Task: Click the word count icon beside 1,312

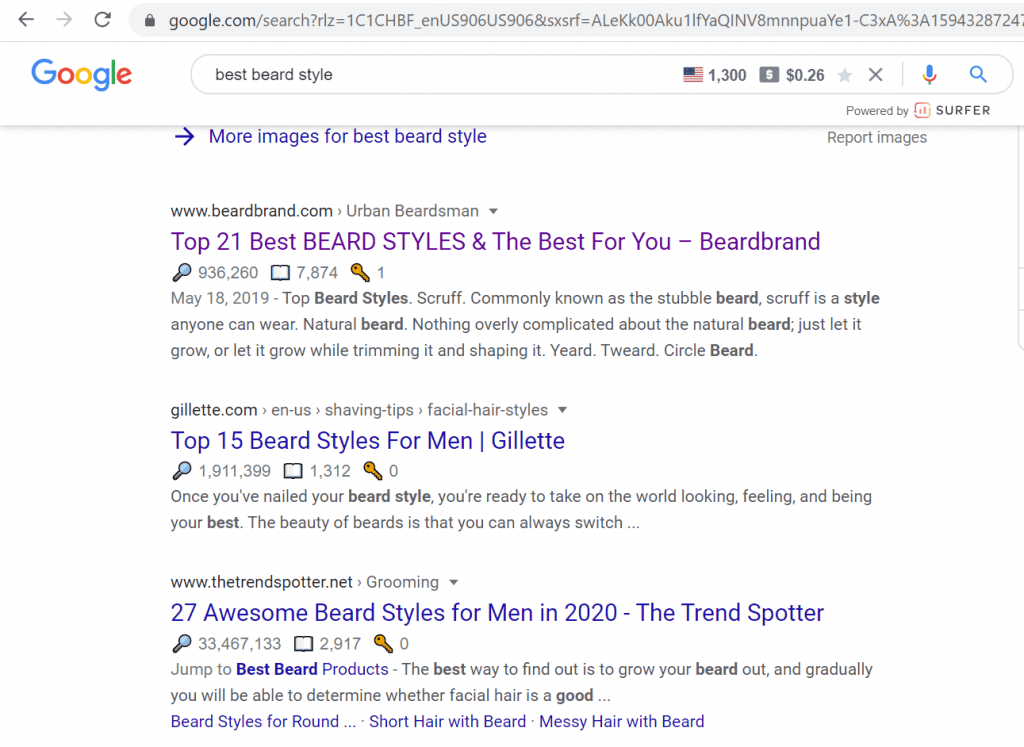Action: point(293,471)
